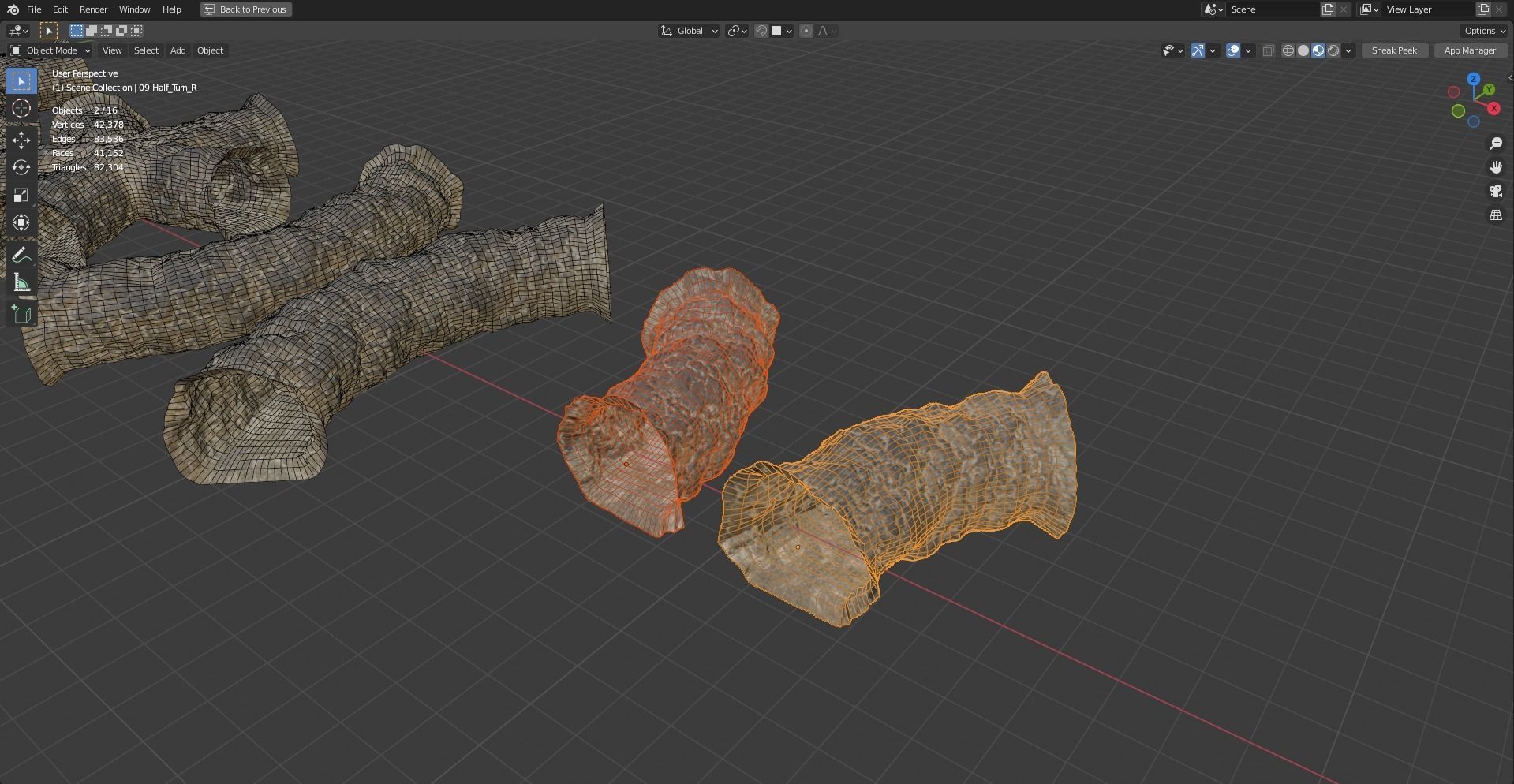The width and height of the screenshot is (1514, 784).
Task: Open the Help menu
Action: 171,9
